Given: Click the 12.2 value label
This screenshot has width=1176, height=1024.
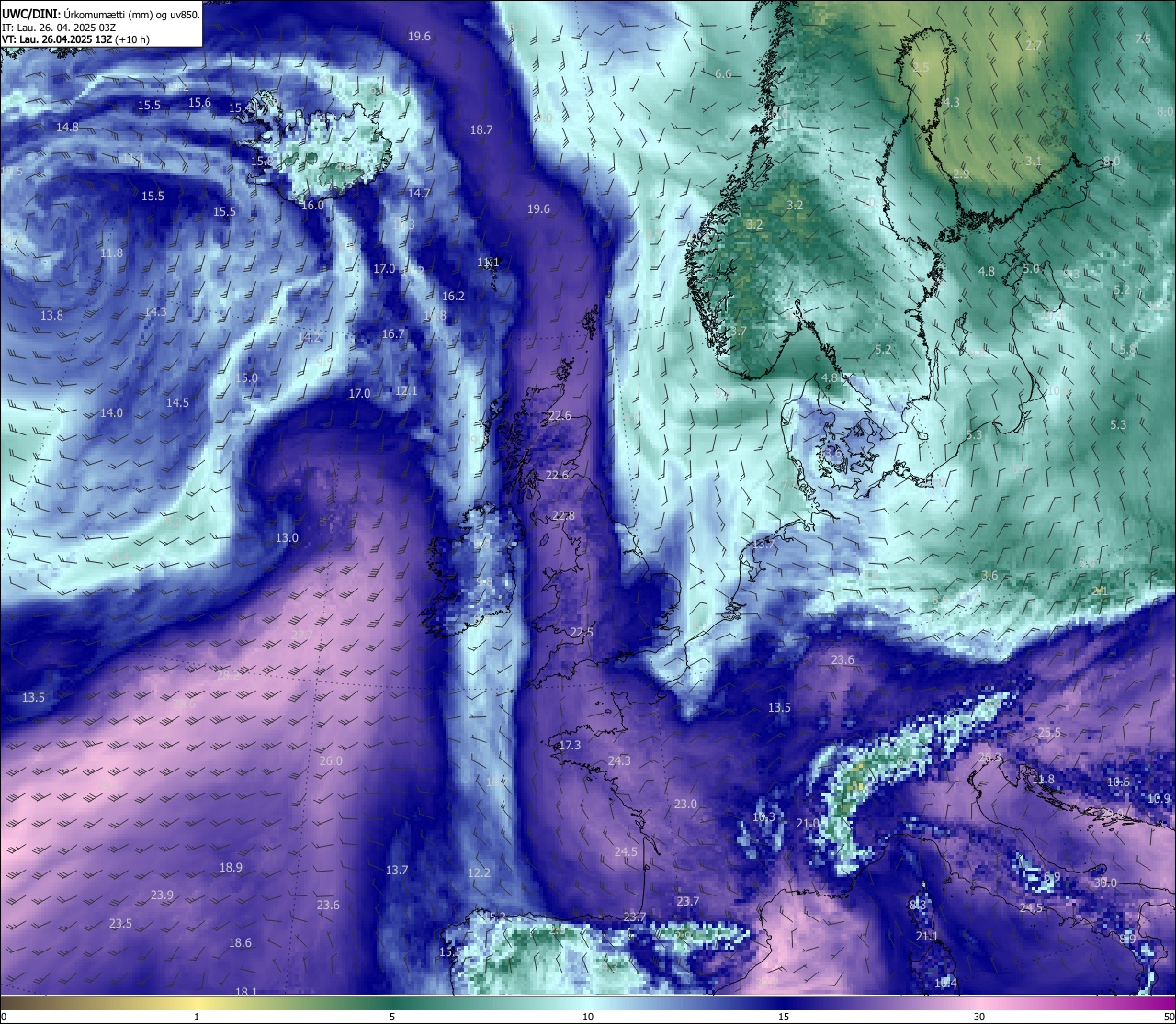Looking at the screenshot, I should (479, 873).
